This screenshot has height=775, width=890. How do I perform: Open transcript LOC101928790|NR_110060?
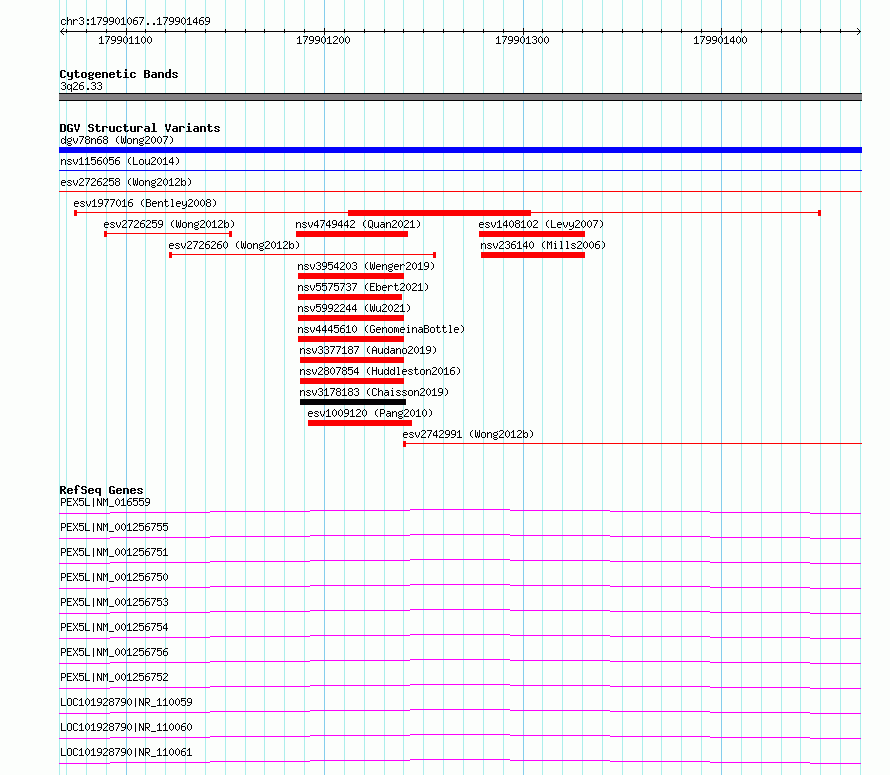pyautogui.click(x=127, y=727)
